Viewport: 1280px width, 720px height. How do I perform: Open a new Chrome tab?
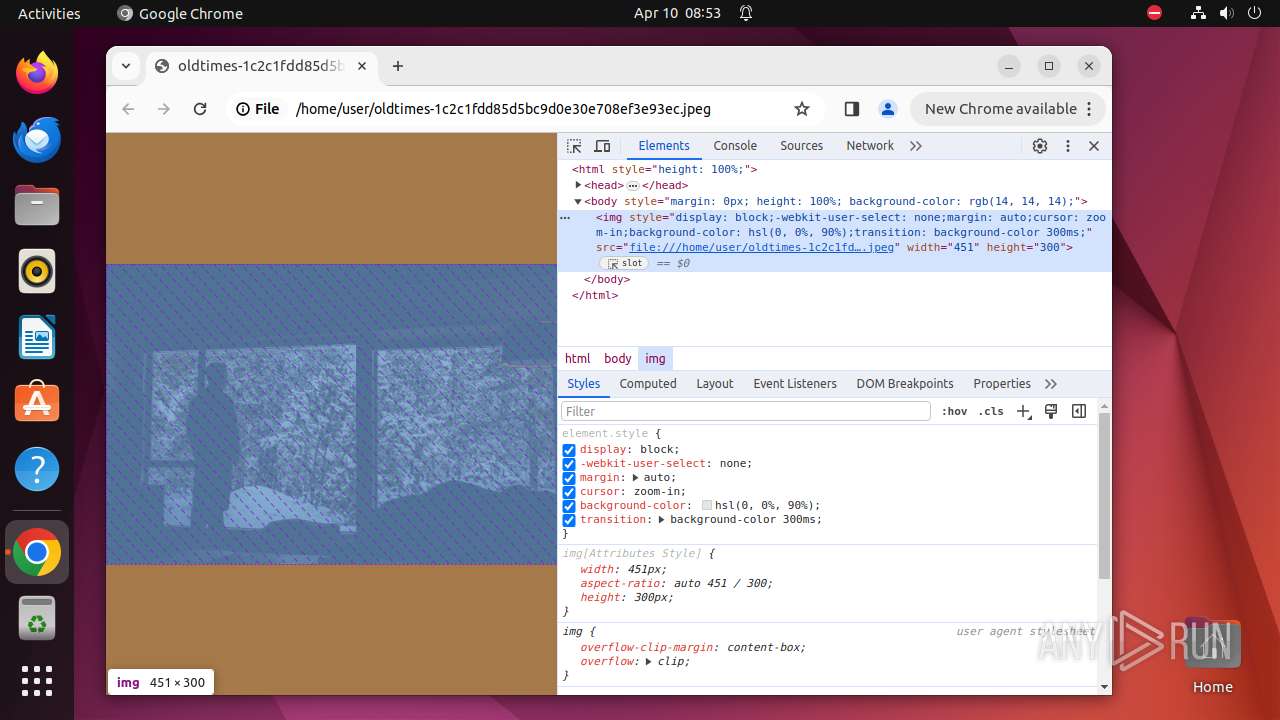pyautogui.click(x=398, y=66)
